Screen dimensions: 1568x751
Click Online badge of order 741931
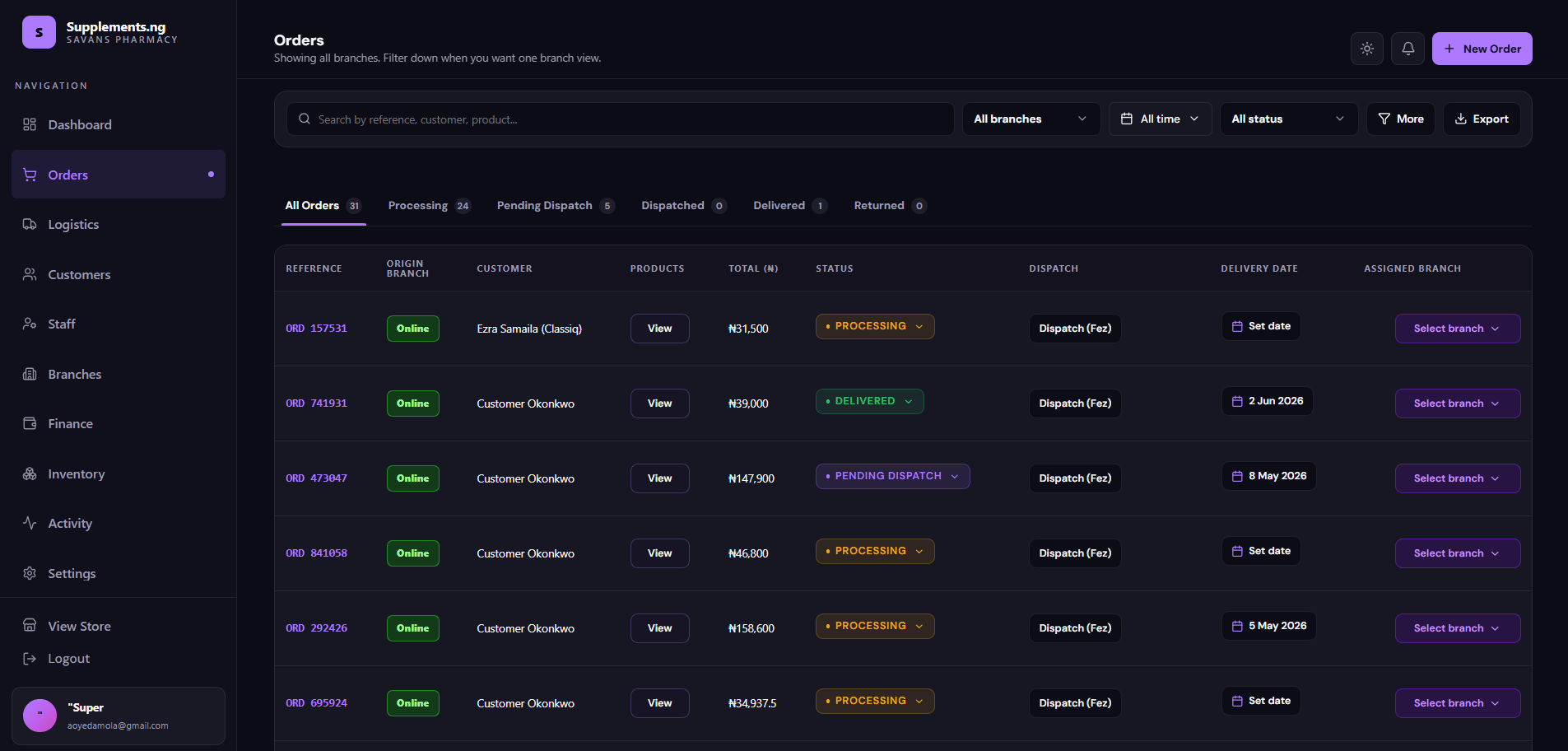click(x=413, y=403)
